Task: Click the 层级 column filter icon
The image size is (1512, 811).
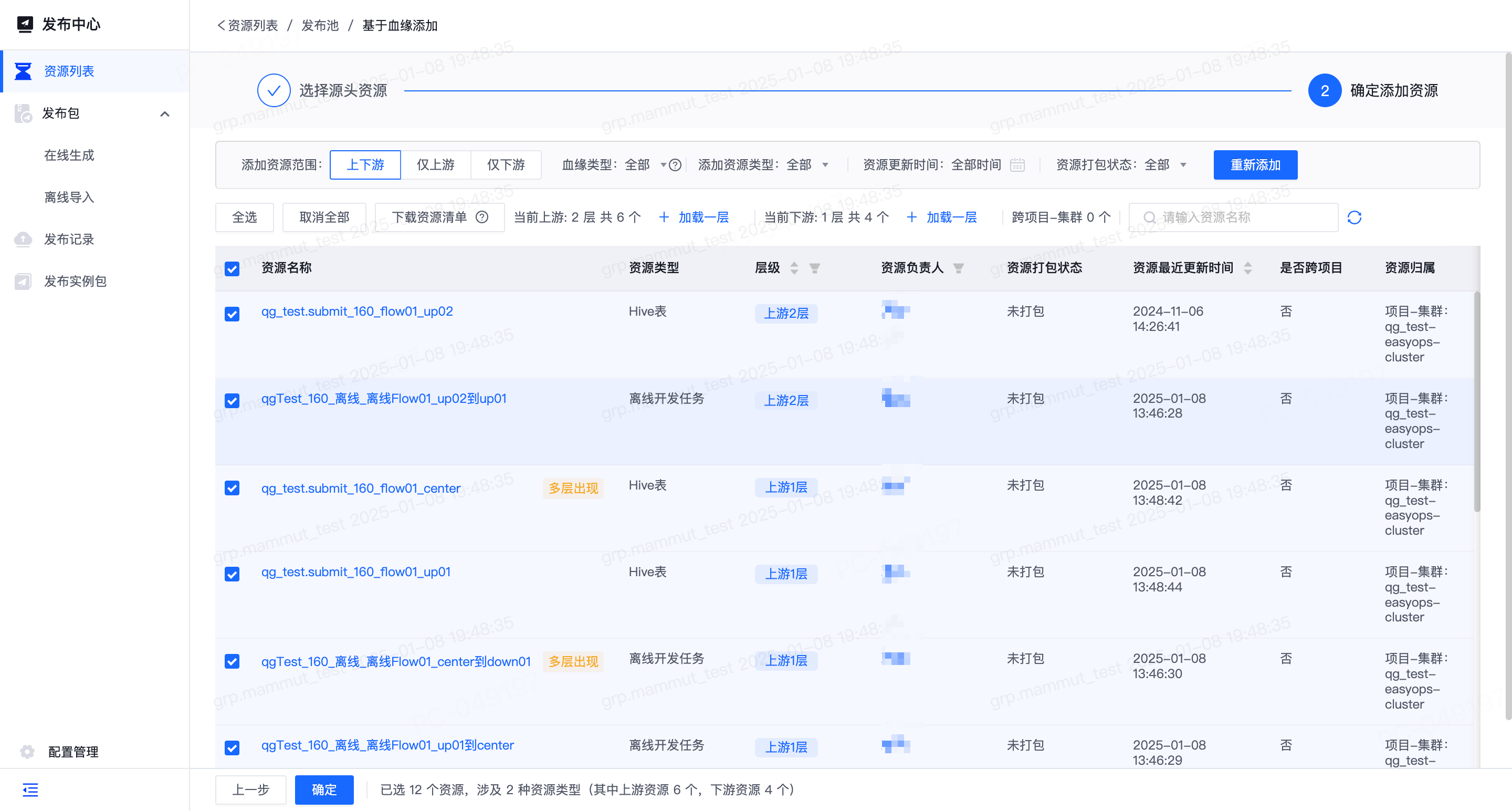Action: 814,268
